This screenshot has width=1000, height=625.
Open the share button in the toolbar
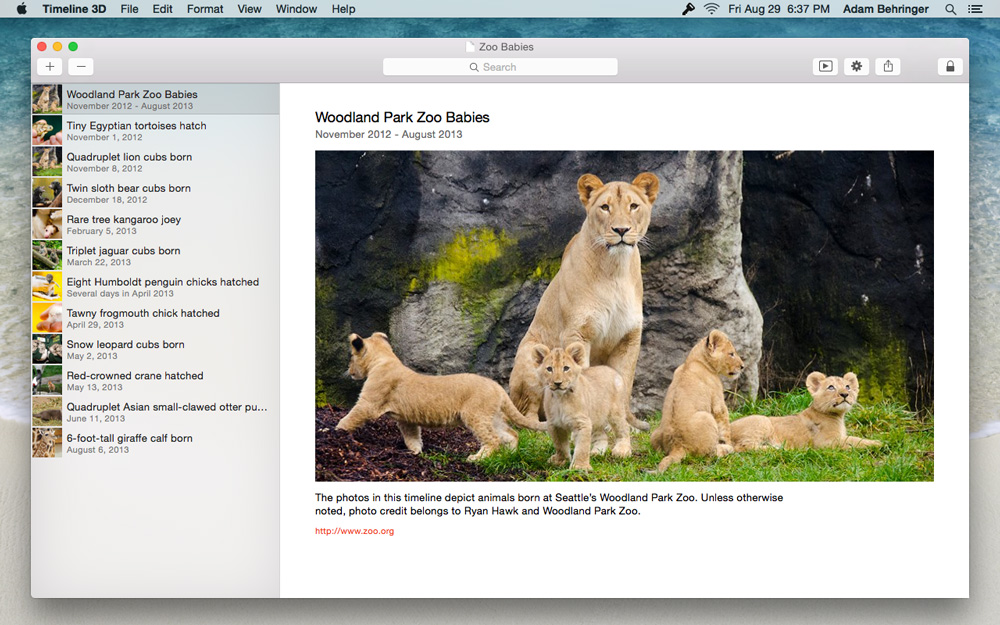[888, 66]
